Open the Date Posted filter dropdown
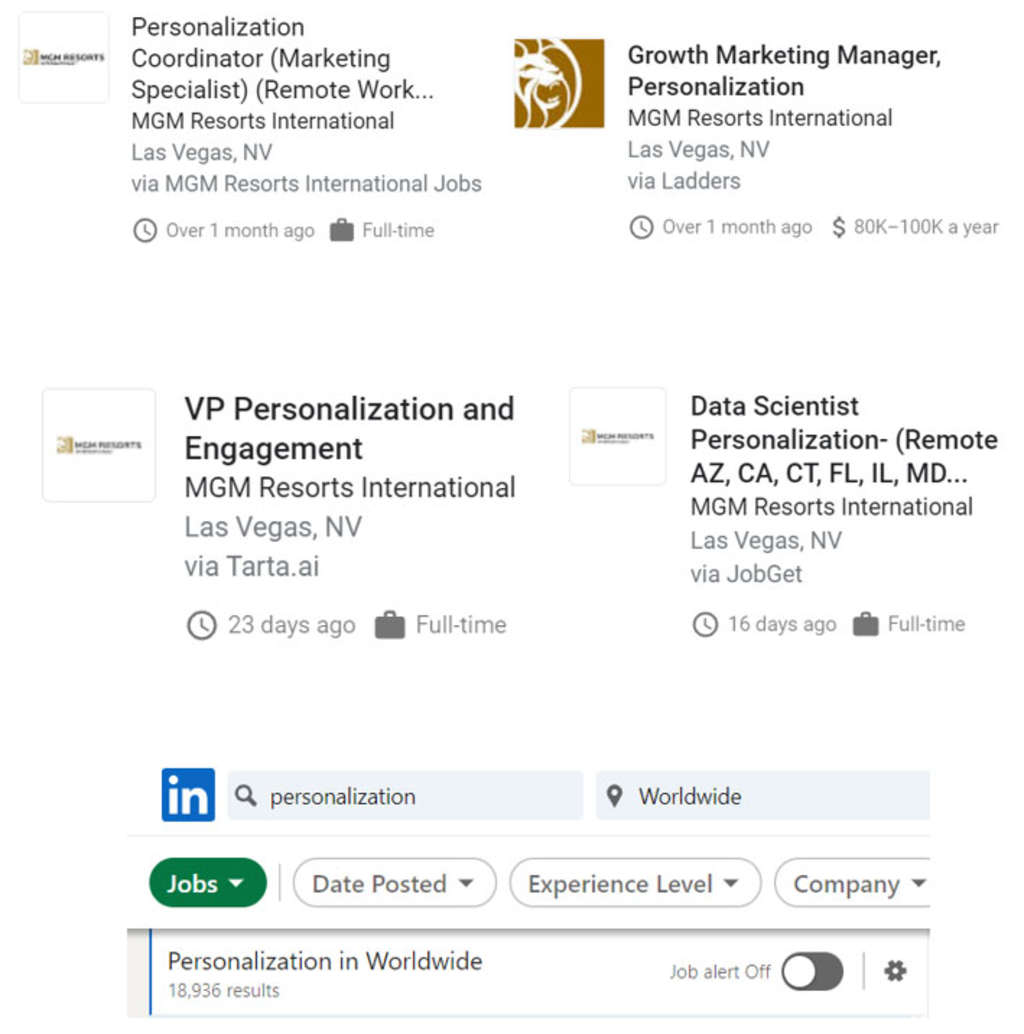 point(394,883)
